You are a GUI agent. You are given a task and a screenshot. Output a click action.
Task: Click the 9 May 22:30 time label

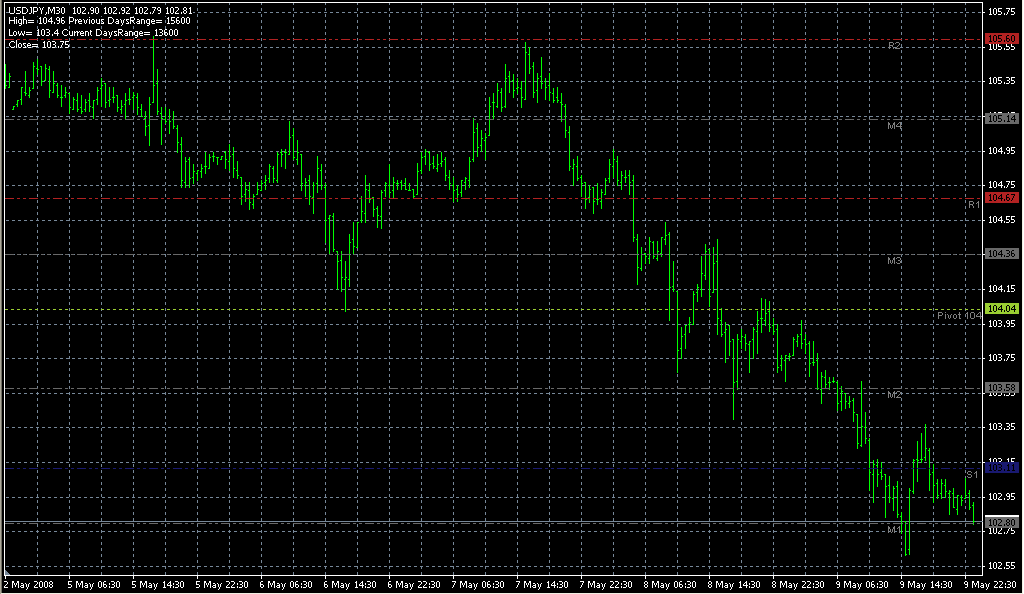(991, 585)
